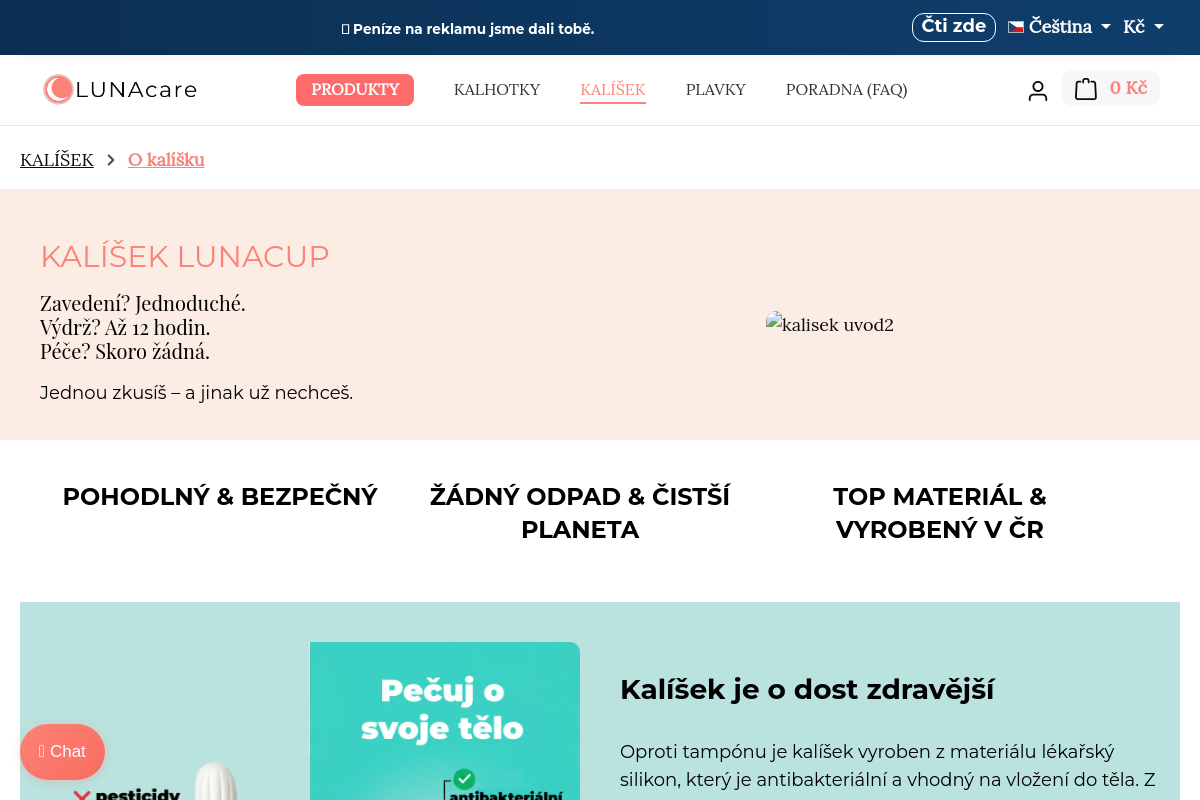Click the PRODUKTY button
1200x800 pixels.
[x=355, y=90]
